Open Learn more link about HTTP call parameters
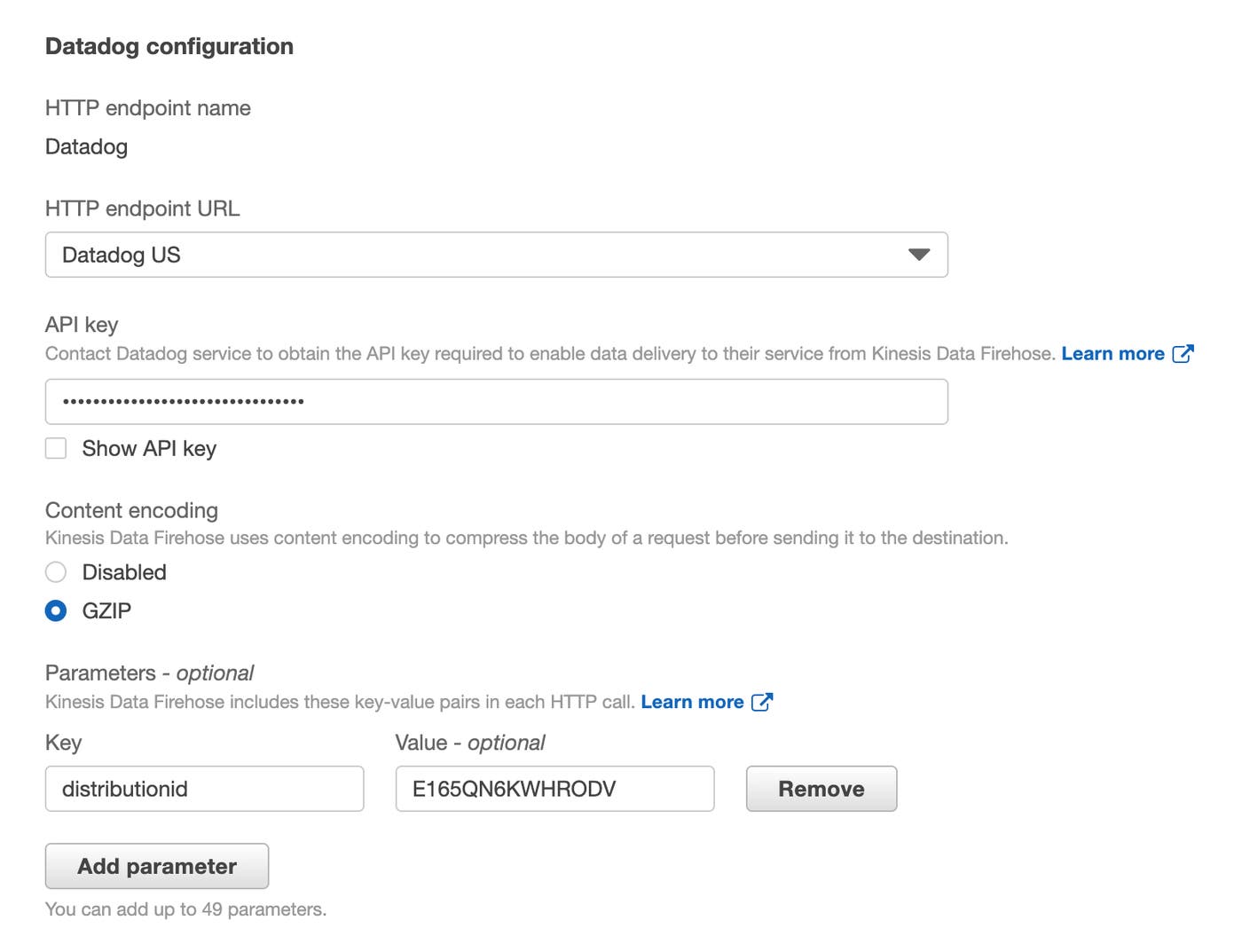Viewport: 1242px width, 952px height. (x=692, y=702)
